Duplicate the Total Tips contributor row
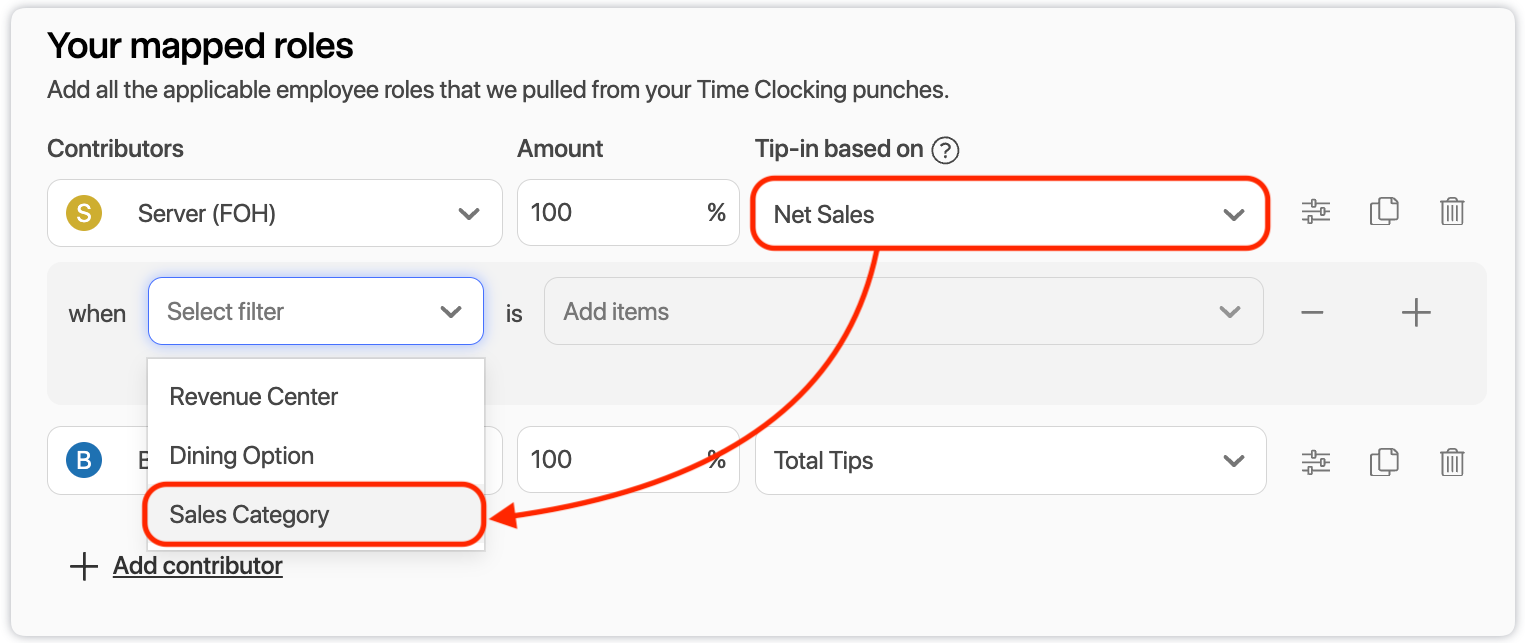 pos(1384,461)
